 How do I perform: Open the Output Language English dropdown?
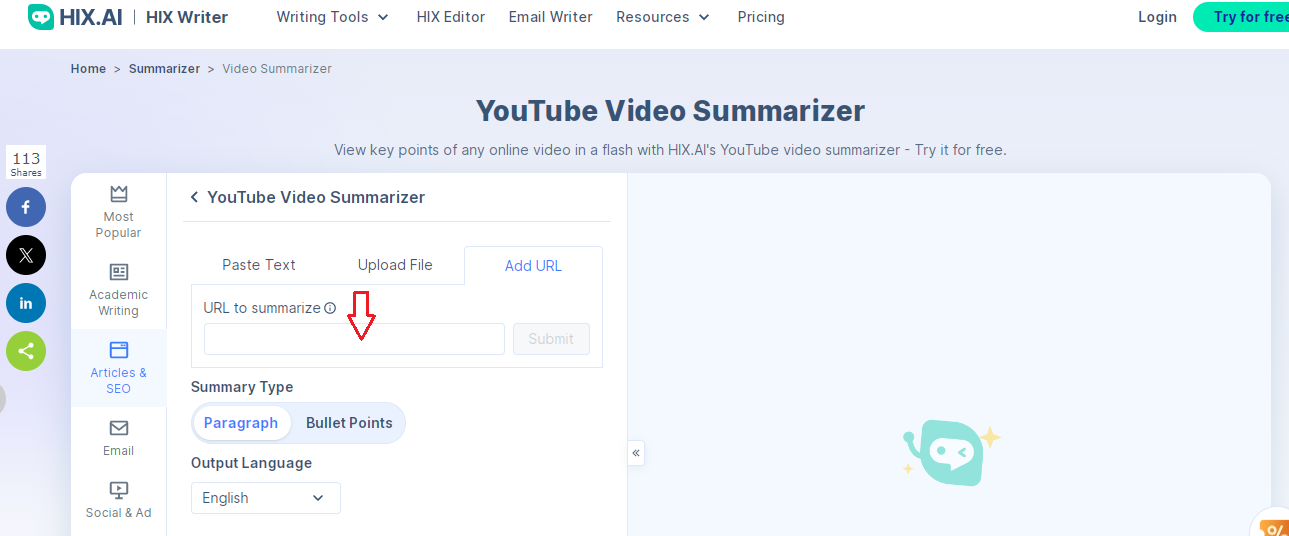266,498
